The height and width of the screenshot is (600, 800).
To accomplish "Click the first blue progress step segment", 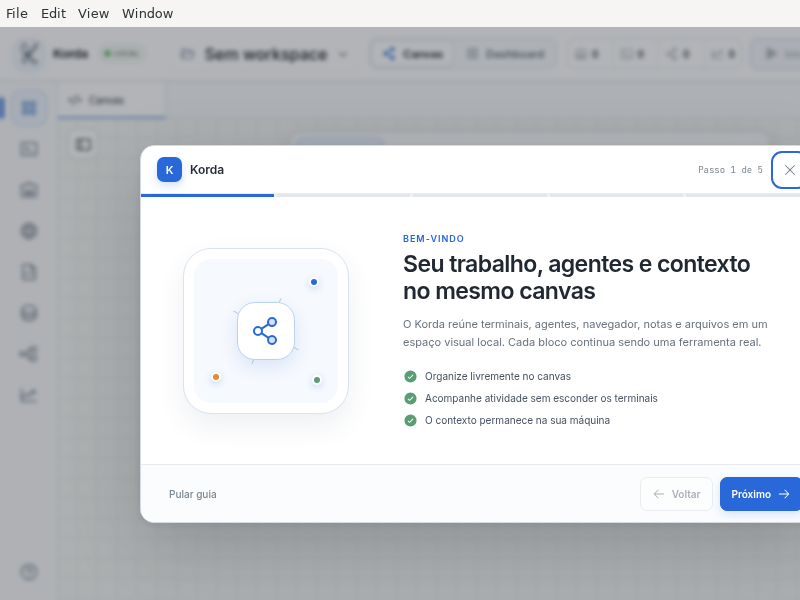I will [x=207, y=195].
